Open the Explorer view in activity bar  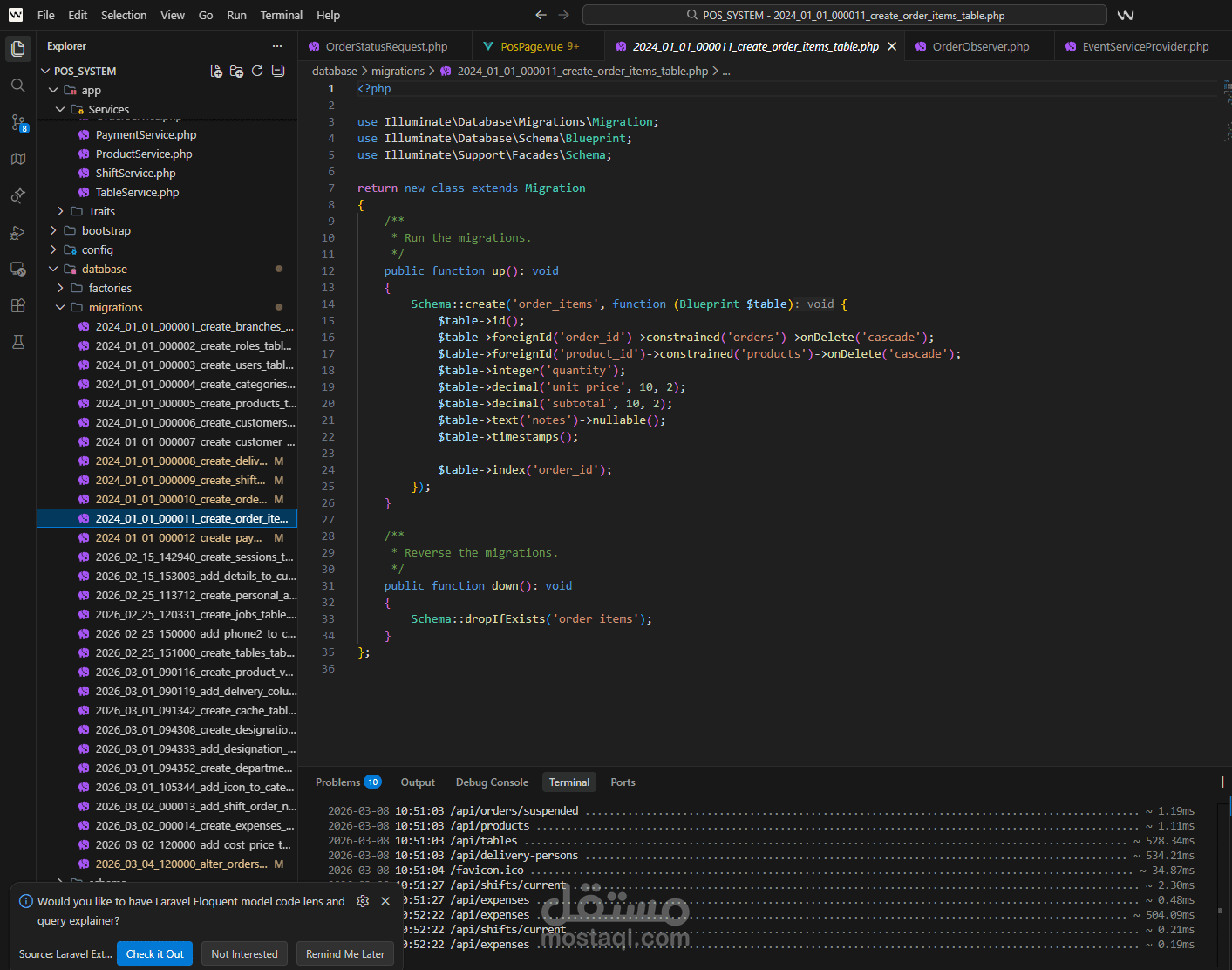tap(17, 49)
